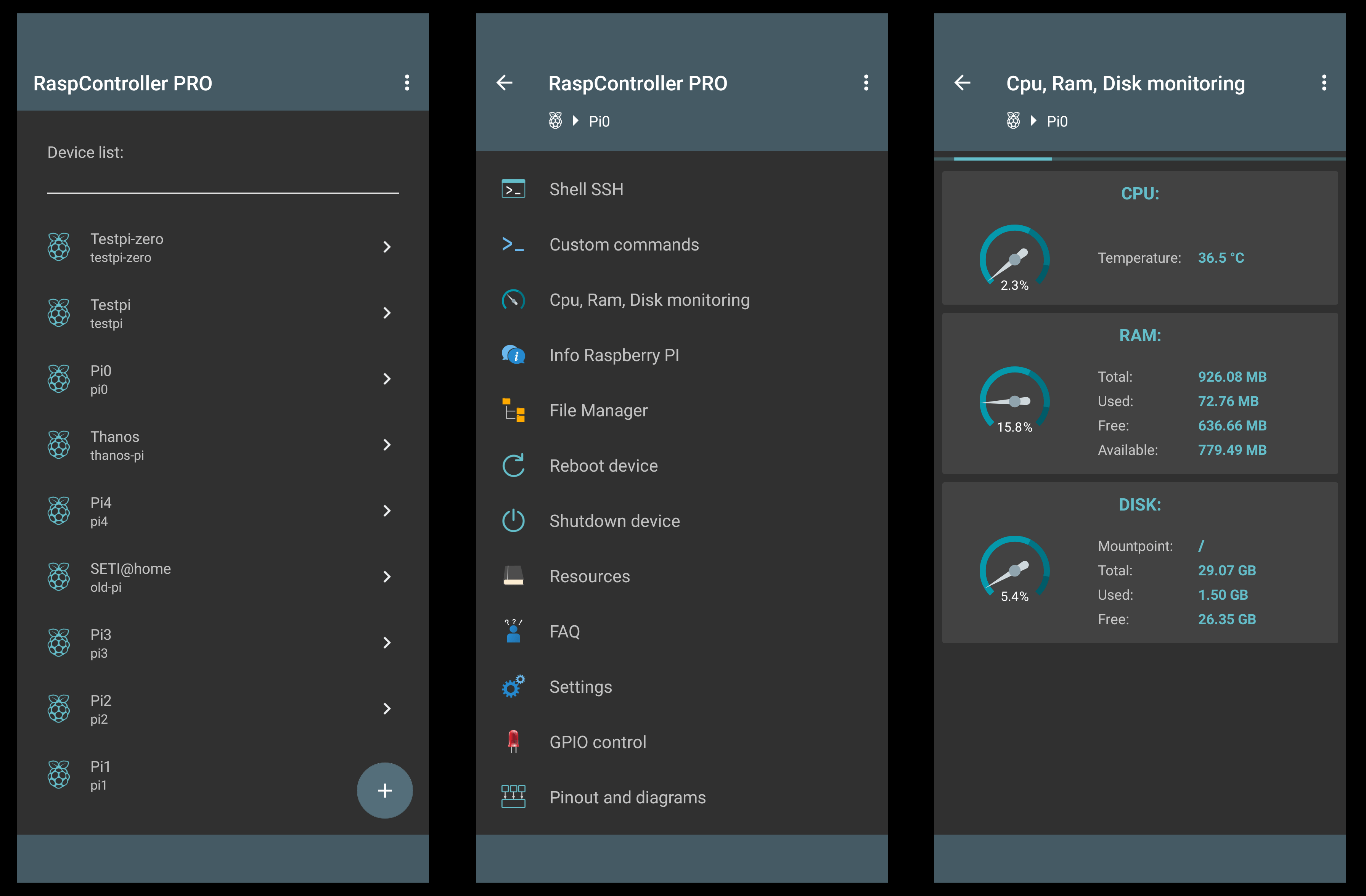Go back from Cpu, Ram, Disk monitoring screen
The width and height of the screenshot is (1366, 896).
click(963, 83)
